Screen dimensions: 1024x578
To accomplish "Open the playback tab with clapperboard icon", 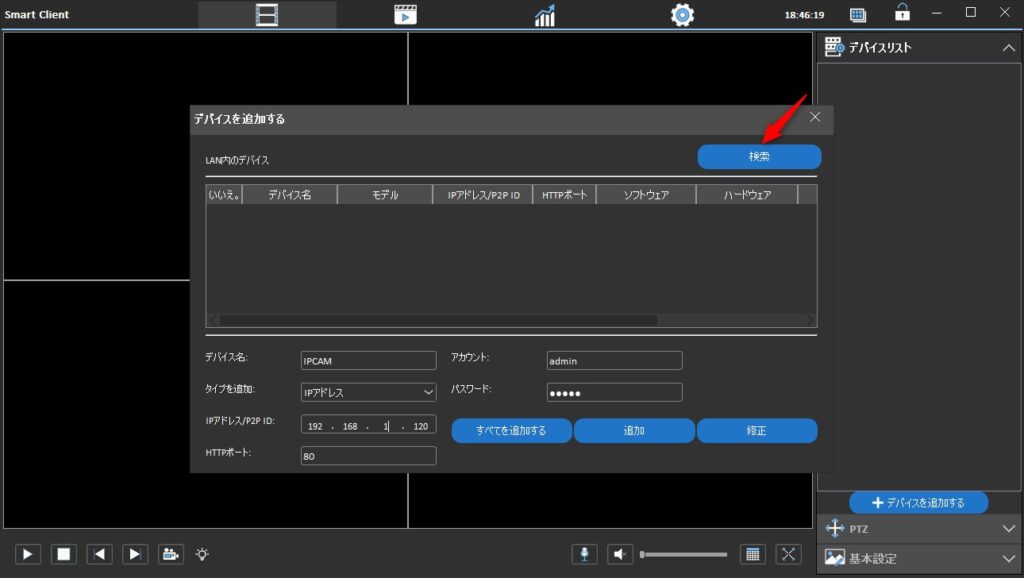I will point(405,15).
